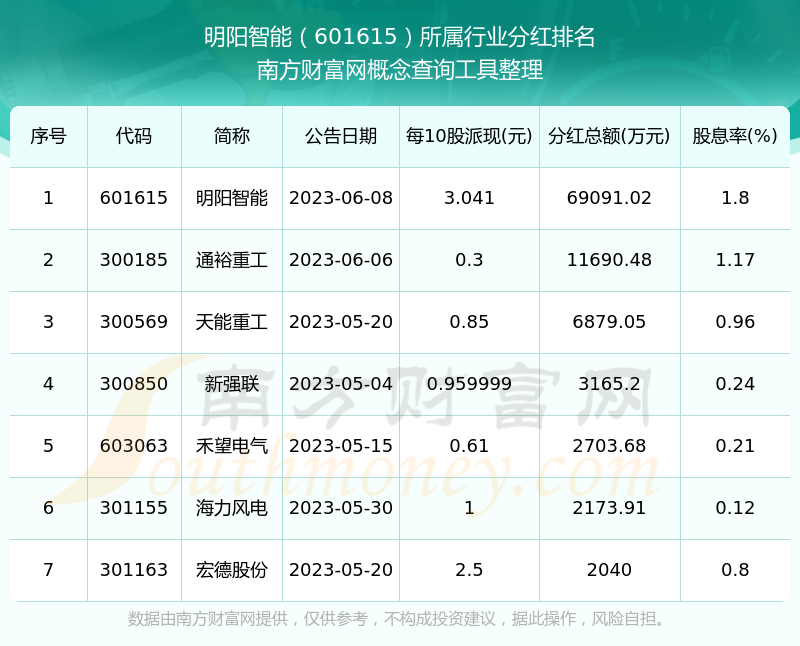
Task: Select the 每10股派现(元) column header
Action: [469, 136]
